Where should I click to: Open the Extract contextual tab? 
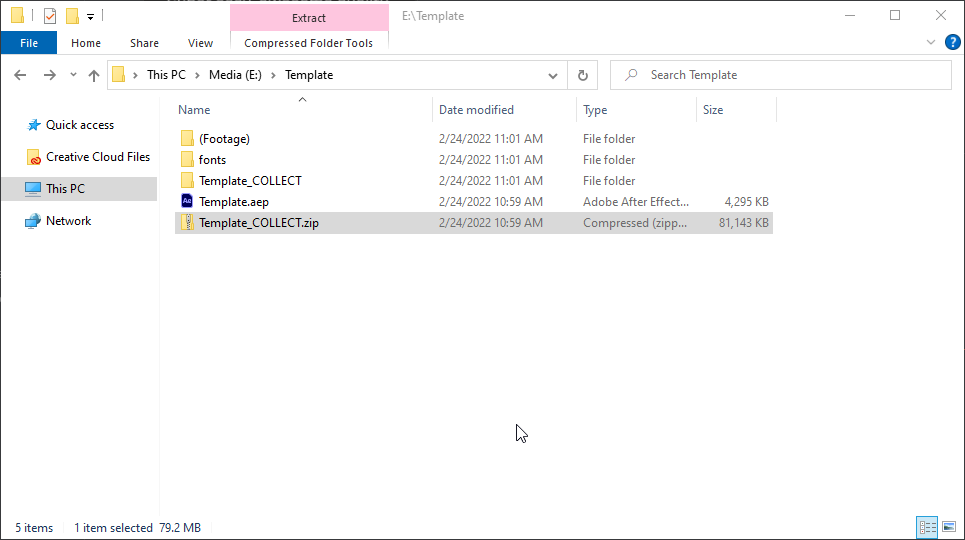(309, 18)
